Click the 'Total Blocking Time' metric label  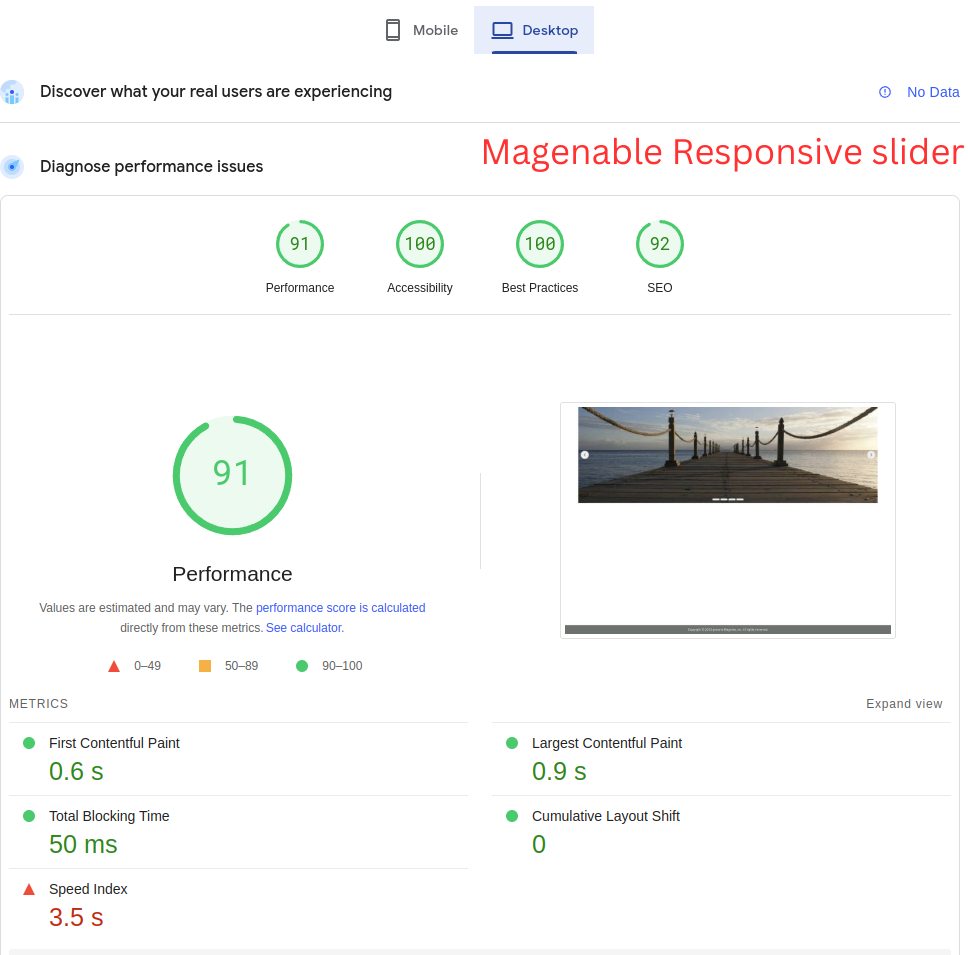click(109, 815)
